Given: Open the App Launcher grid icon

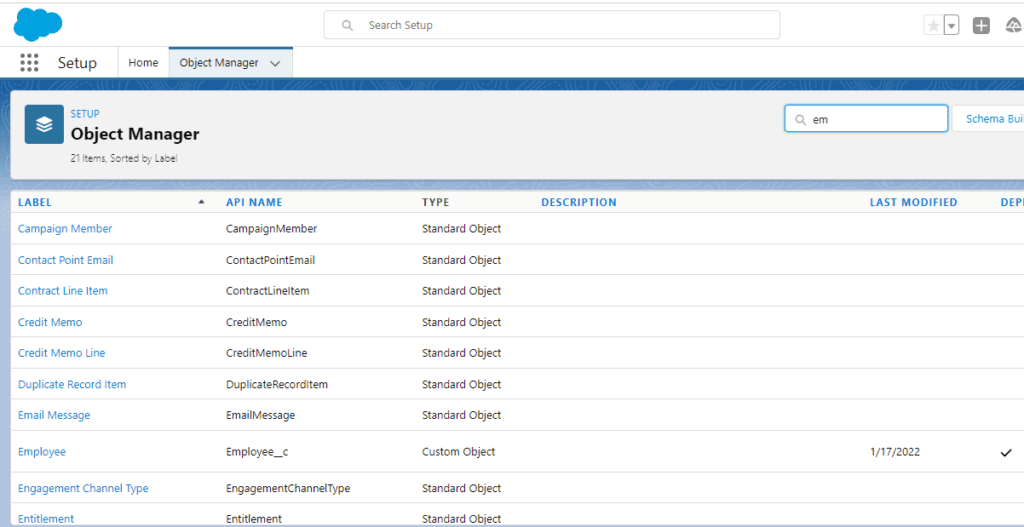Looking at the screenshot, I should point(29,63).
